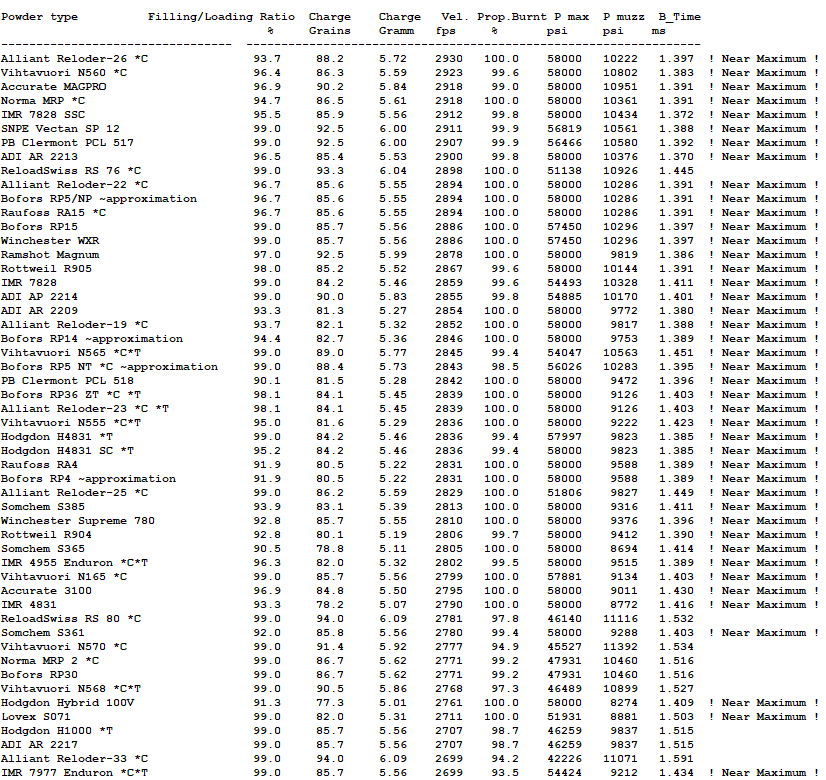This screenshot has height=780, width=826.
Task: Select the "Alliant Reloder-33 *C" powder name
Action: pyautogui.click(x=74, y=758)
